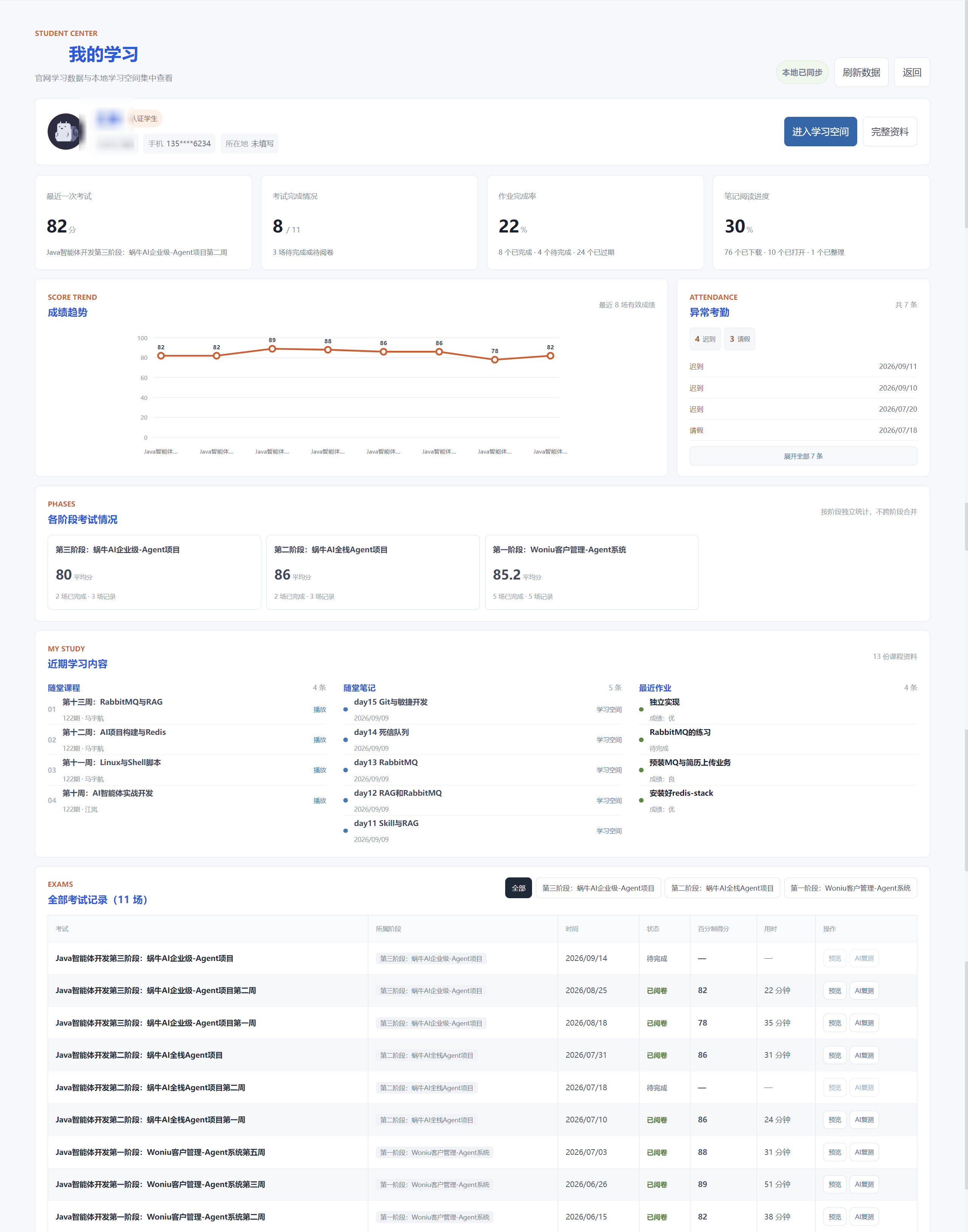Click the 78 data point on score chart

coord(495,360)
